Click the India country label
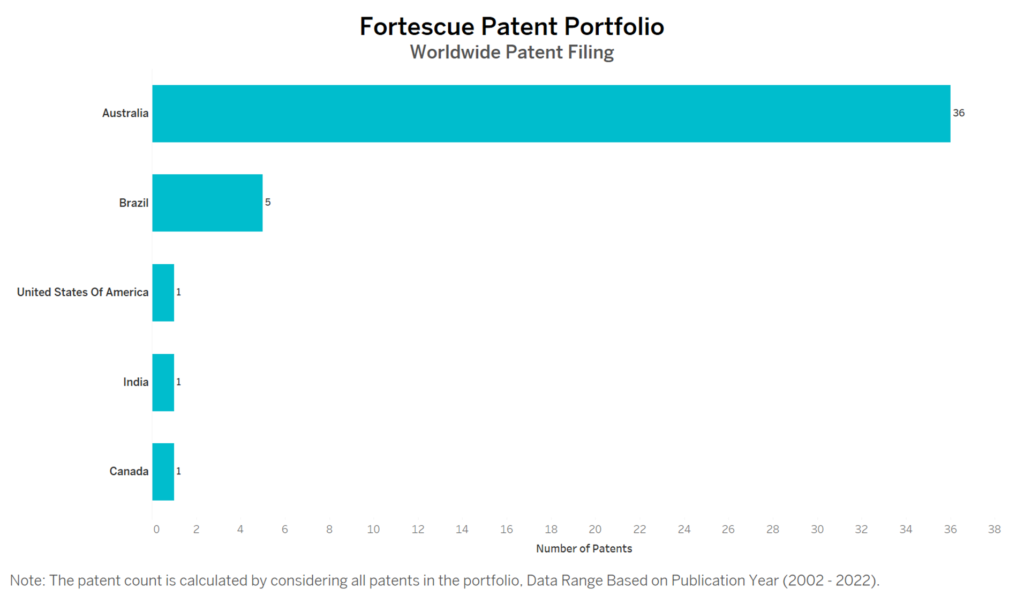This screenshot has width=1024, height=603. click(x=136, y=382)
